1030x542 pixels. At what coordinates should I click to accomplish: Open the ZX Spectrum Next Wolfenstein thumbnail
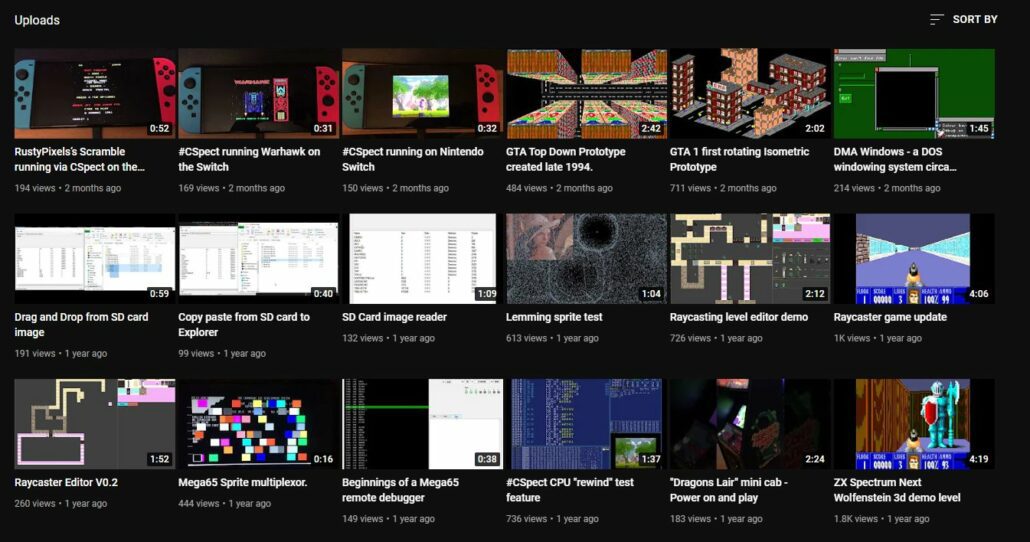click(x=914, y=423)
